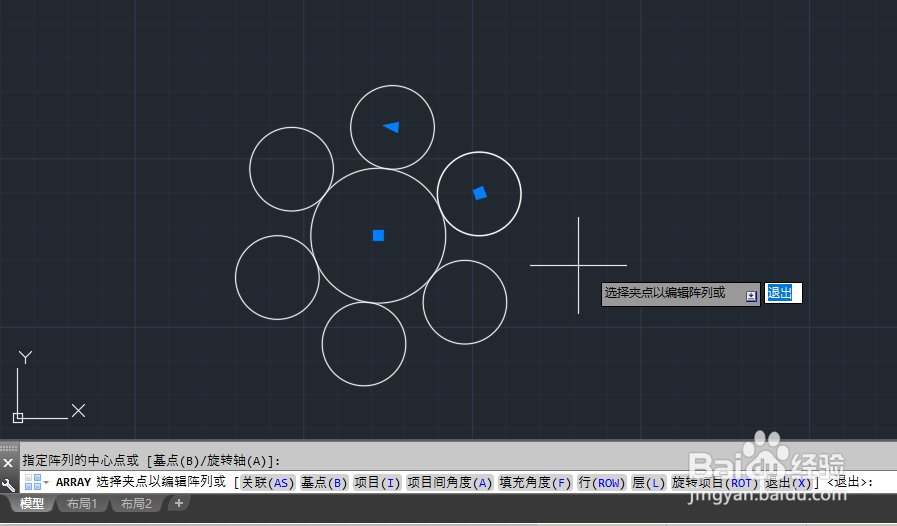Choose the 关联(AS) option
897x526 pixels.
(268, 483)
